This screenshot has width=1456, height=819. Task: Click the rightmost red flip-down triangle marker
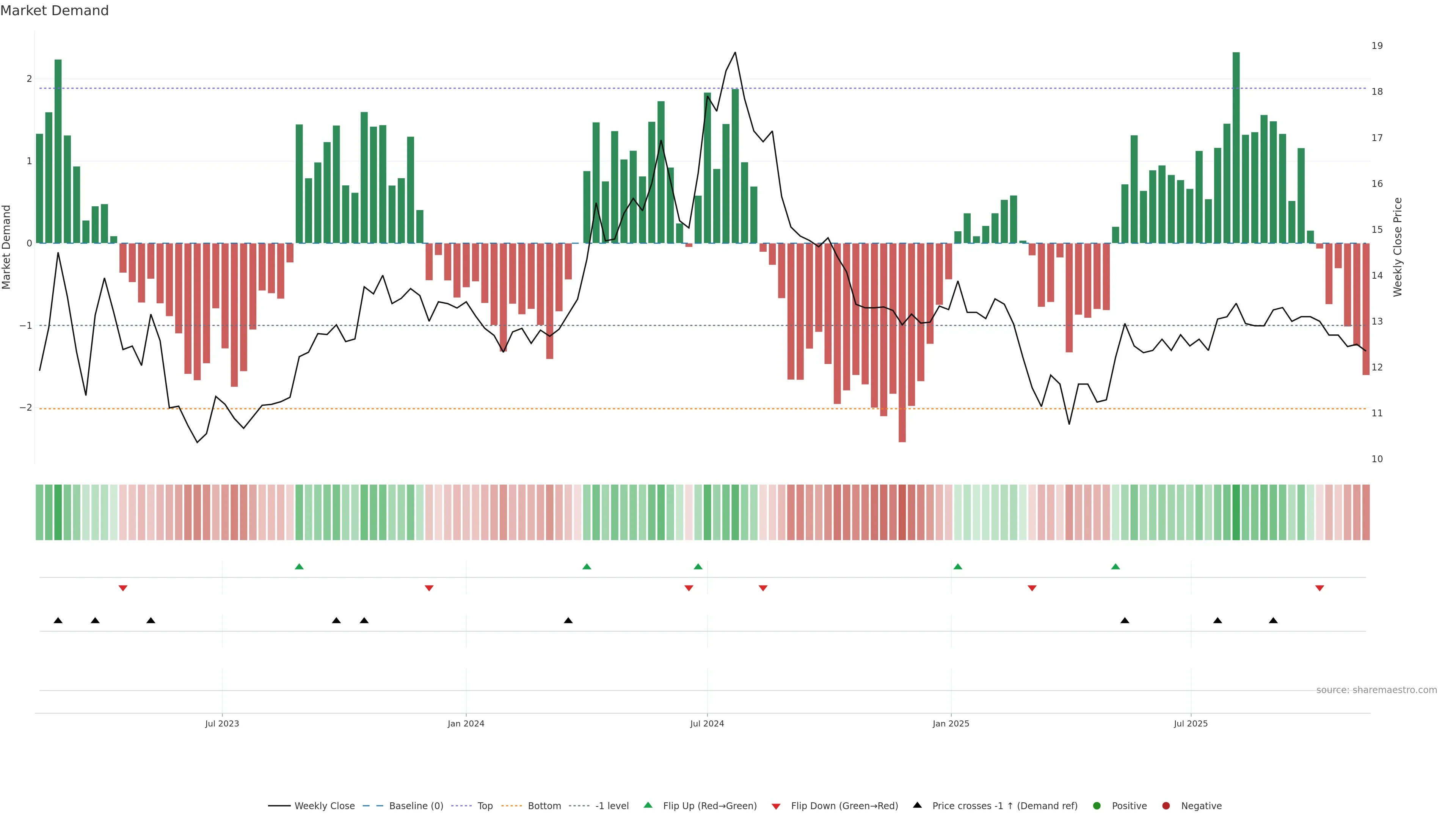[x=1320, y=588]
